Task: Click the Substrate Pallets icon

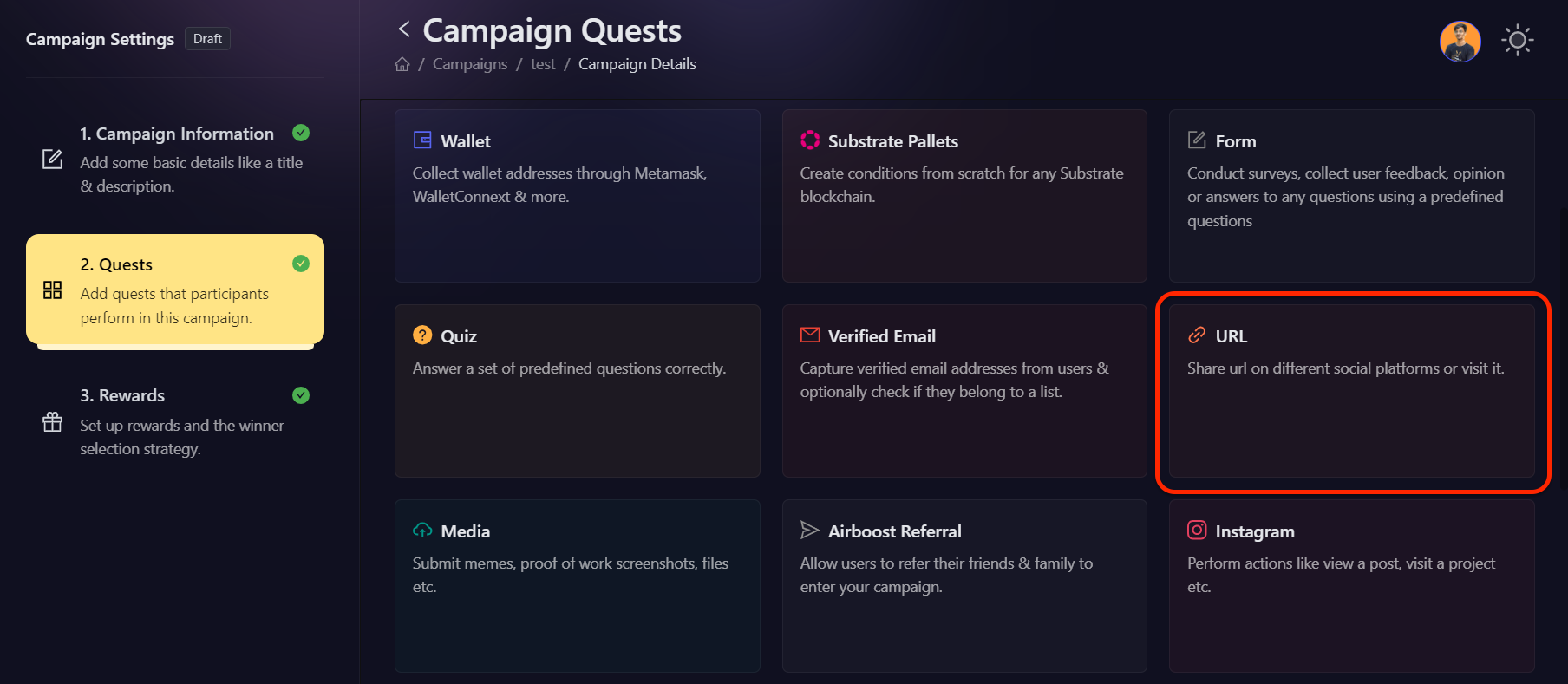Action: pyautogui.click(x=810, y=140)
